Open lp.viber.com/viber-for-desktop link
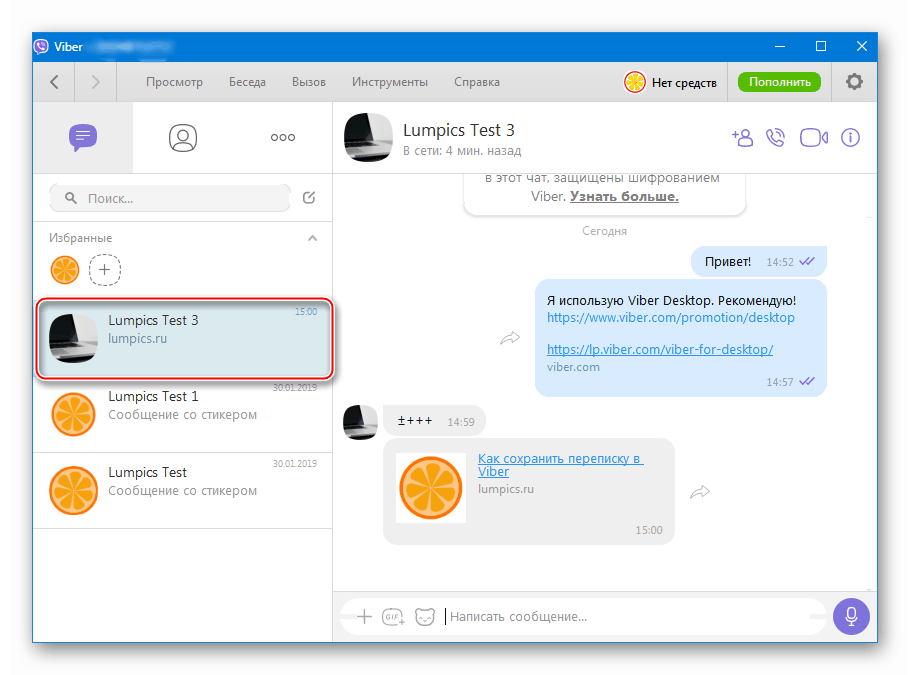The width and height of the screenshot is (910, 675). pos(660,349)
